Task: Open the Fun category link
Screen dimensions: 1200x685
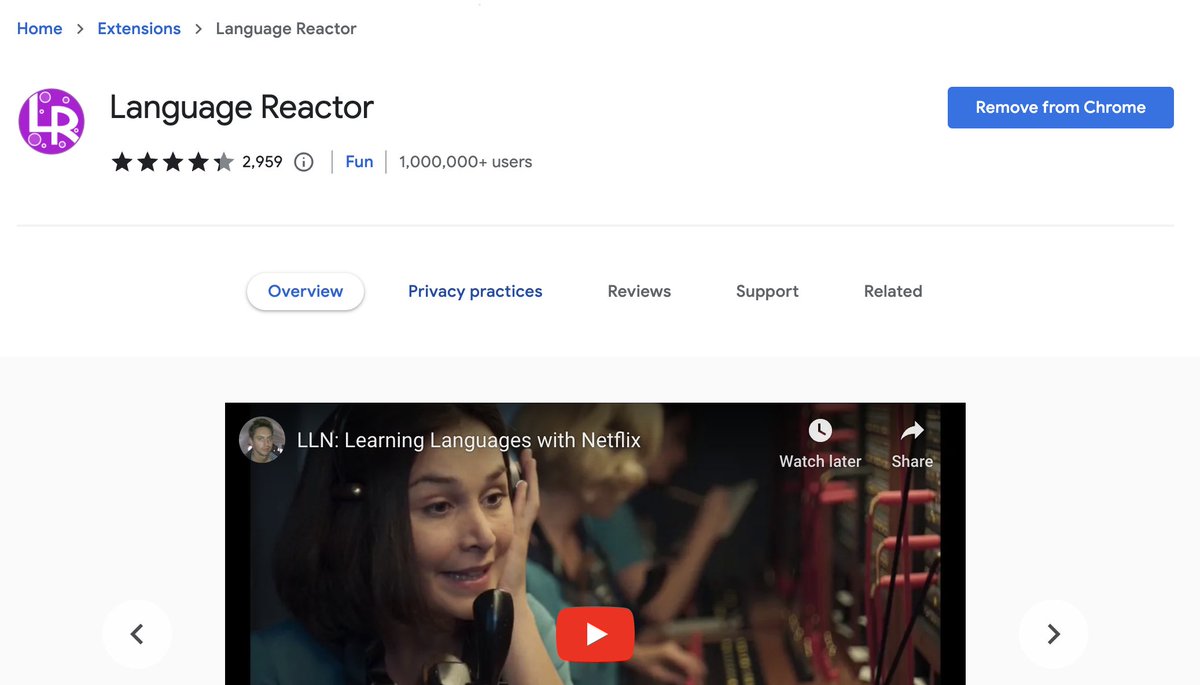Action: point(359,162)
